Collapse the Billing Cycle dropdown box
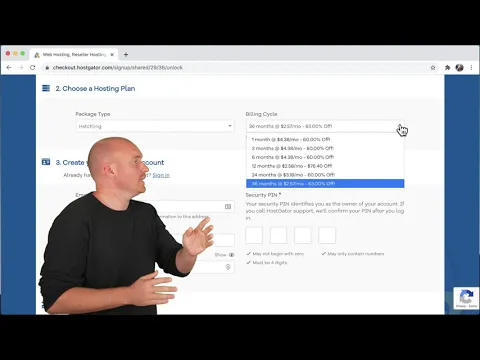480x360 pixels. 325,126
